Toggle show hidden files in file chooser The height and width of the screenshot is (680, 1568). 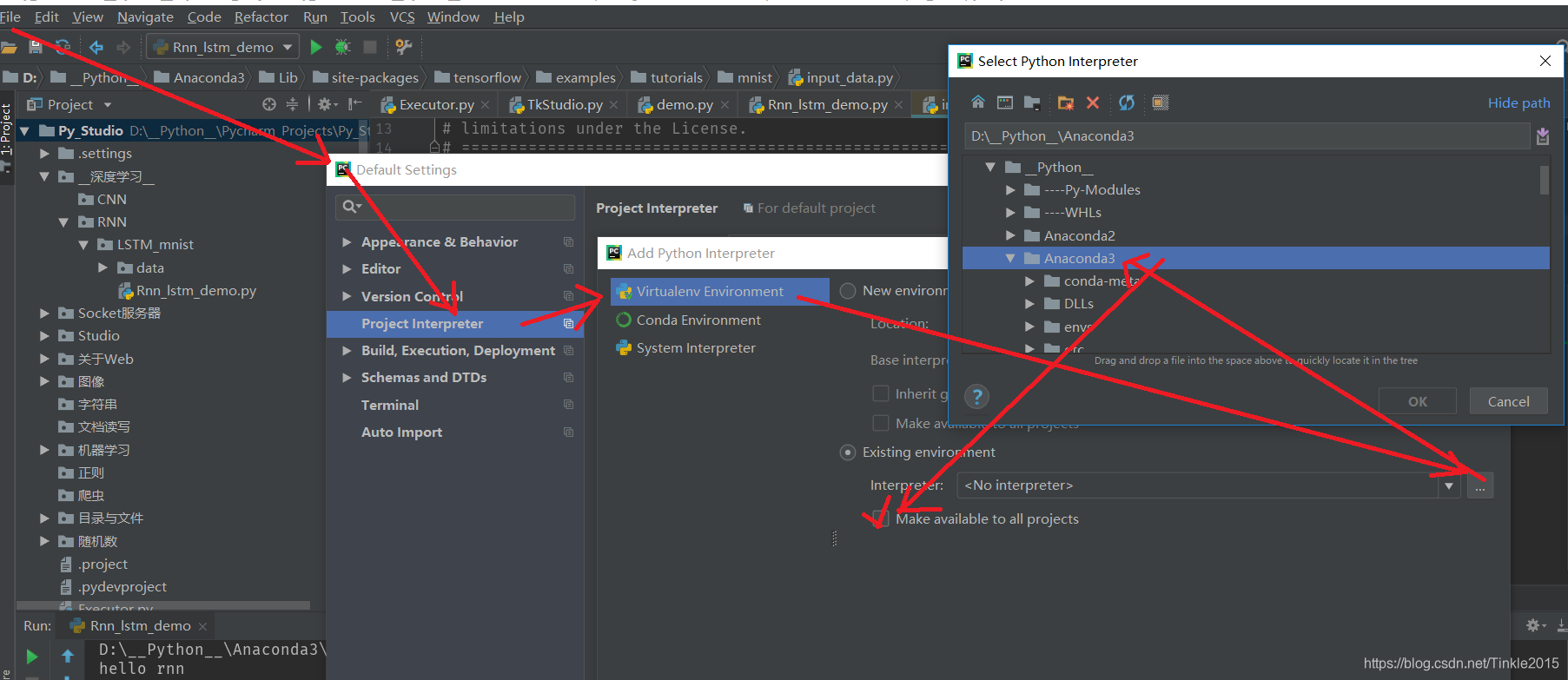click(1161, 102)
